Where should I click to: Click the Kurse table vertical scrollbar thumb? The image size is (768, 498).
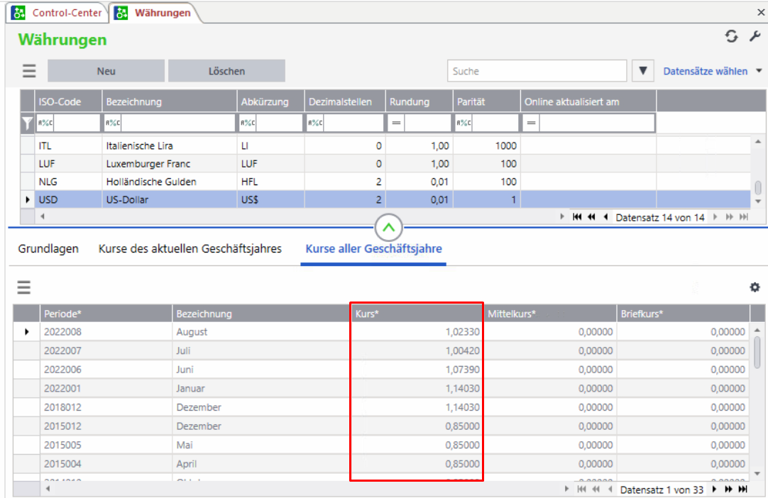757,353
